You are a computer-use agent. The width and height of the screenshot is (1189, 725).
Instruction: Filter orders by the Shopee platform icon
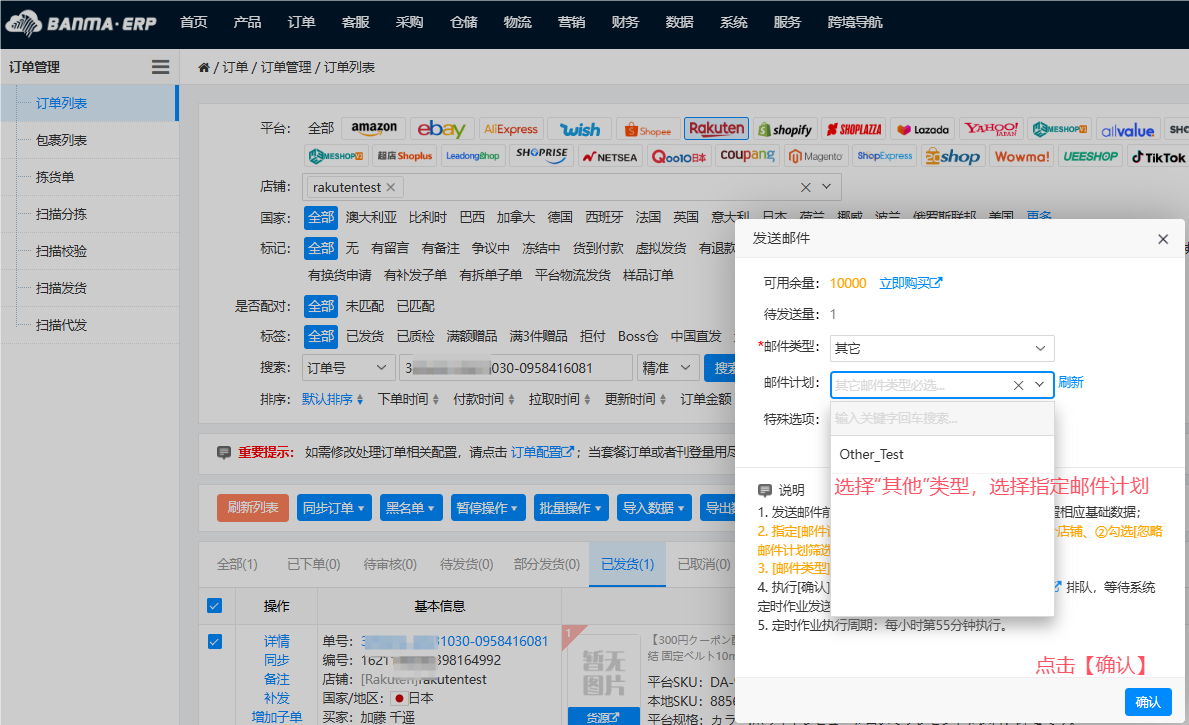[647, 129]
